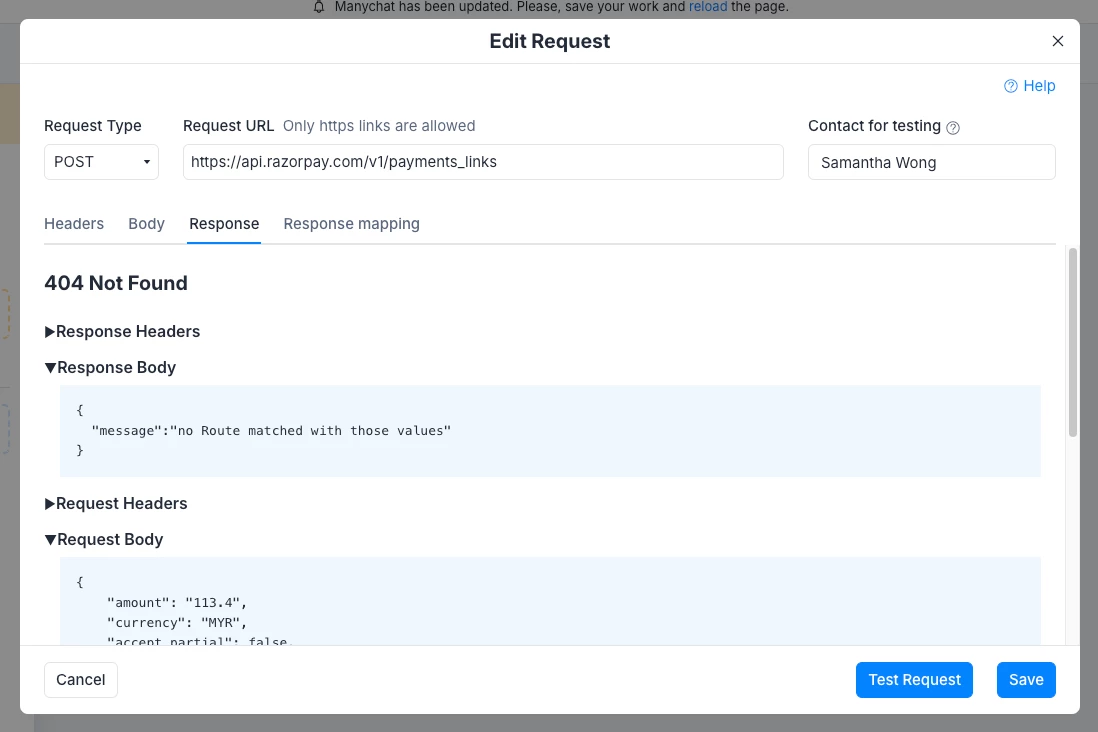Click the notification bell icon in banner
The width and height of the screenshot is (1098, 732).
pyautogui.click(x=319, y=7)
